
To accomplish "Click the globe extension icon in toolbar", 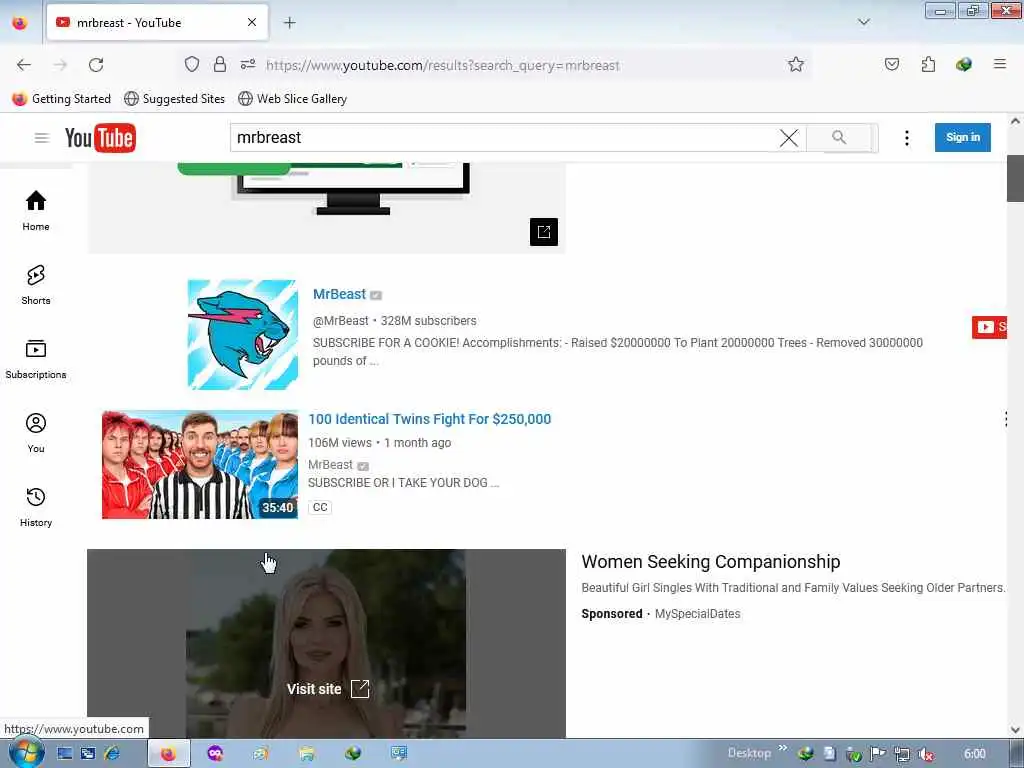I will pyautogui.click(x=963, y=64).
